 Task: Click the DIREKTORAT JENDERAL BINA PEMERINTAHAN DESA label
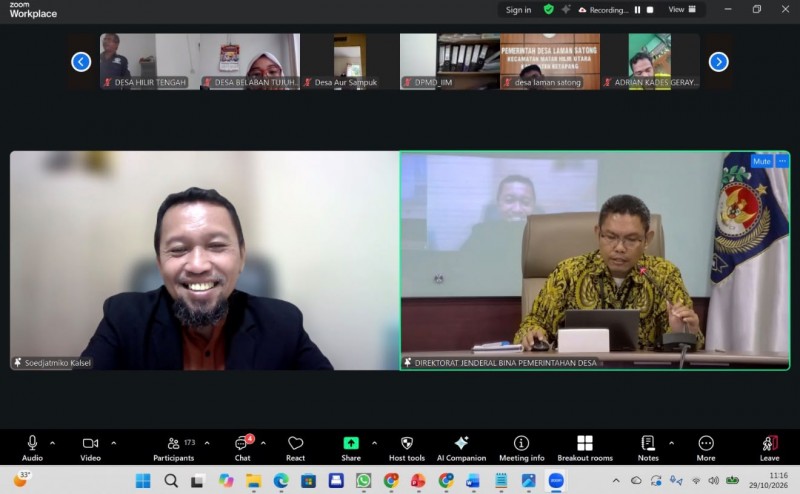pyautogui.click(x=505, y=363)
